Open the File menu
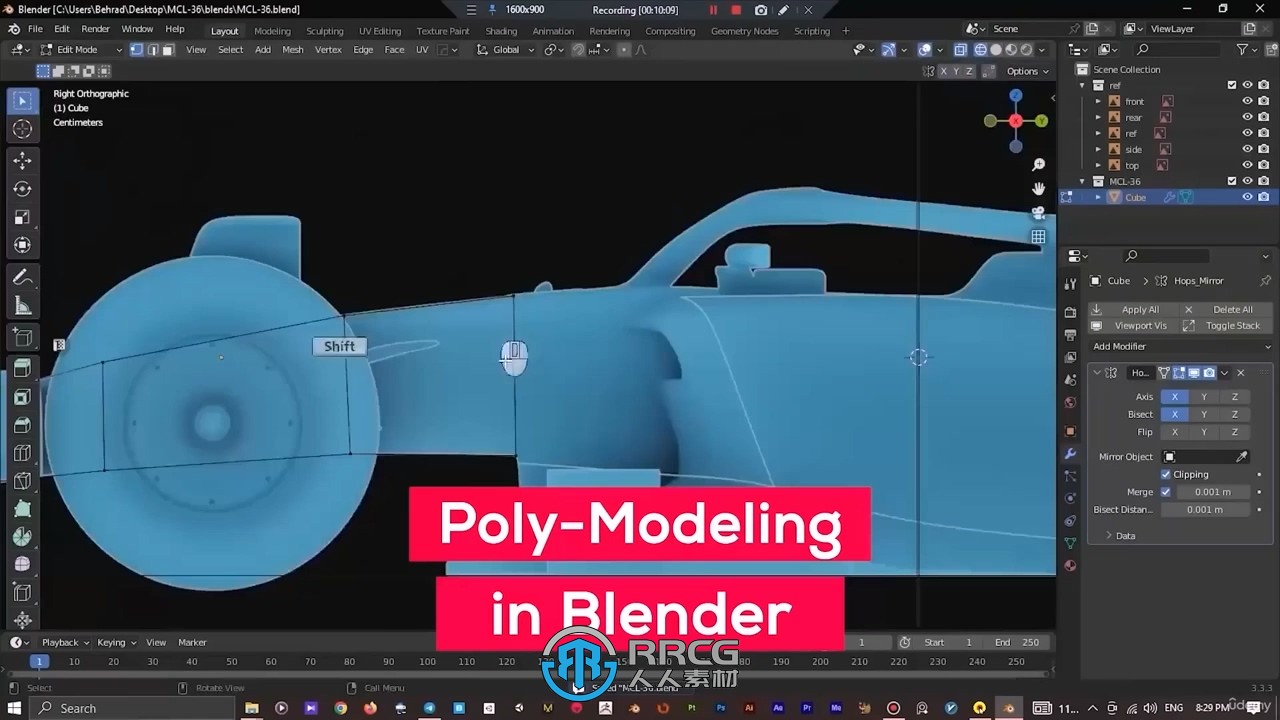The height and width of the screenshot is (720, 1280). (35, 29)
